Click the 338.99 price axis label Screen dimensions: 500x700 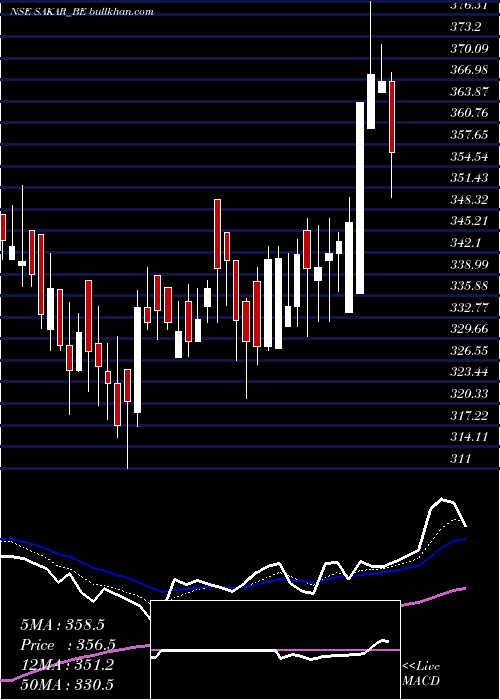click(469, 264)
